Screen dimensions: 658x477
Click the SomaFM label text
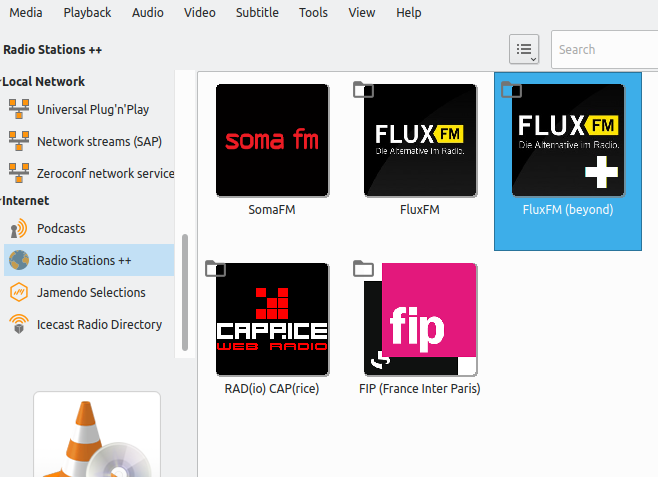[272, 209]
